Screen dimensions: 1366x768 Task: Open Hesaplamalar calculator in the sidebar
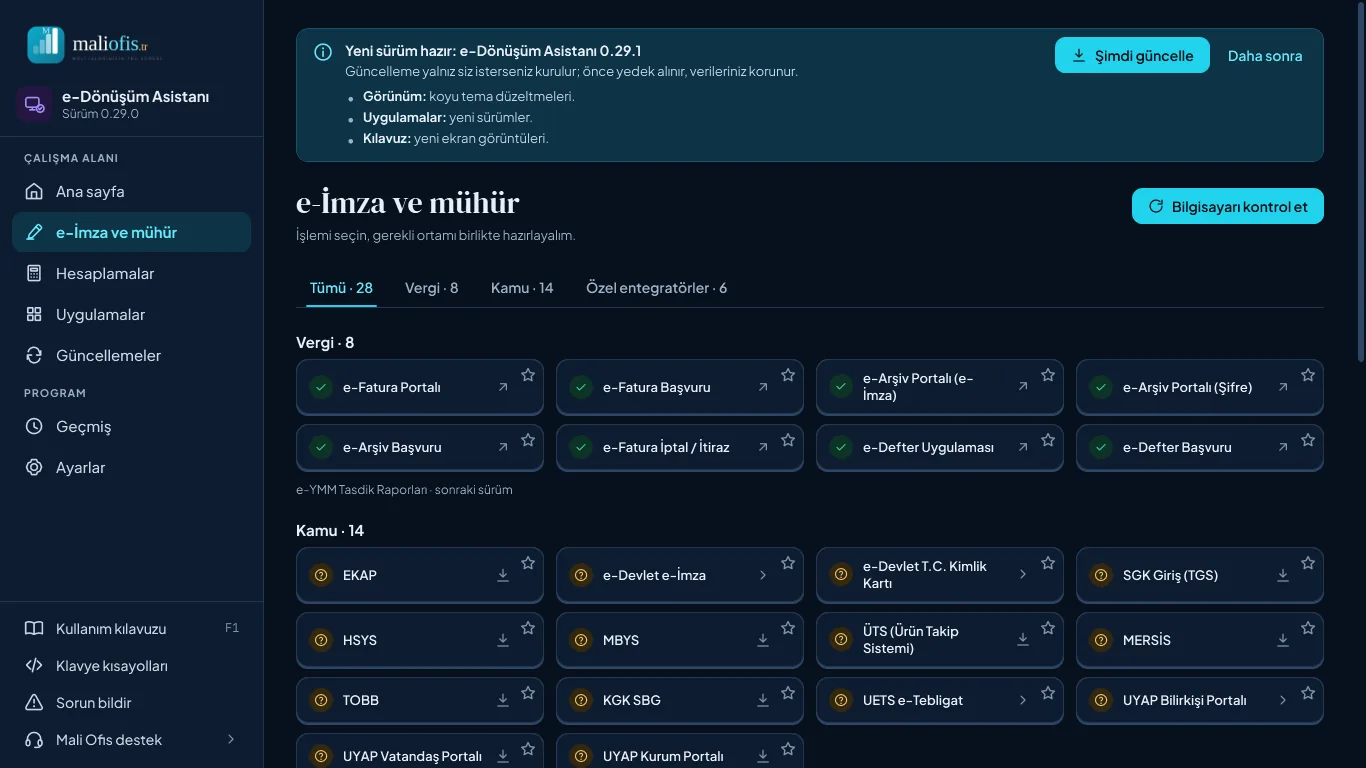131,273
